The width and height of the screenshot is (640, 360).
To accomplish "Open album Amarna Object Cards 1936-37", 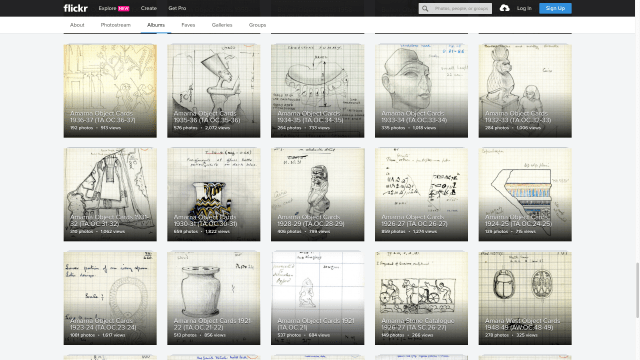I will pos(110,91).
